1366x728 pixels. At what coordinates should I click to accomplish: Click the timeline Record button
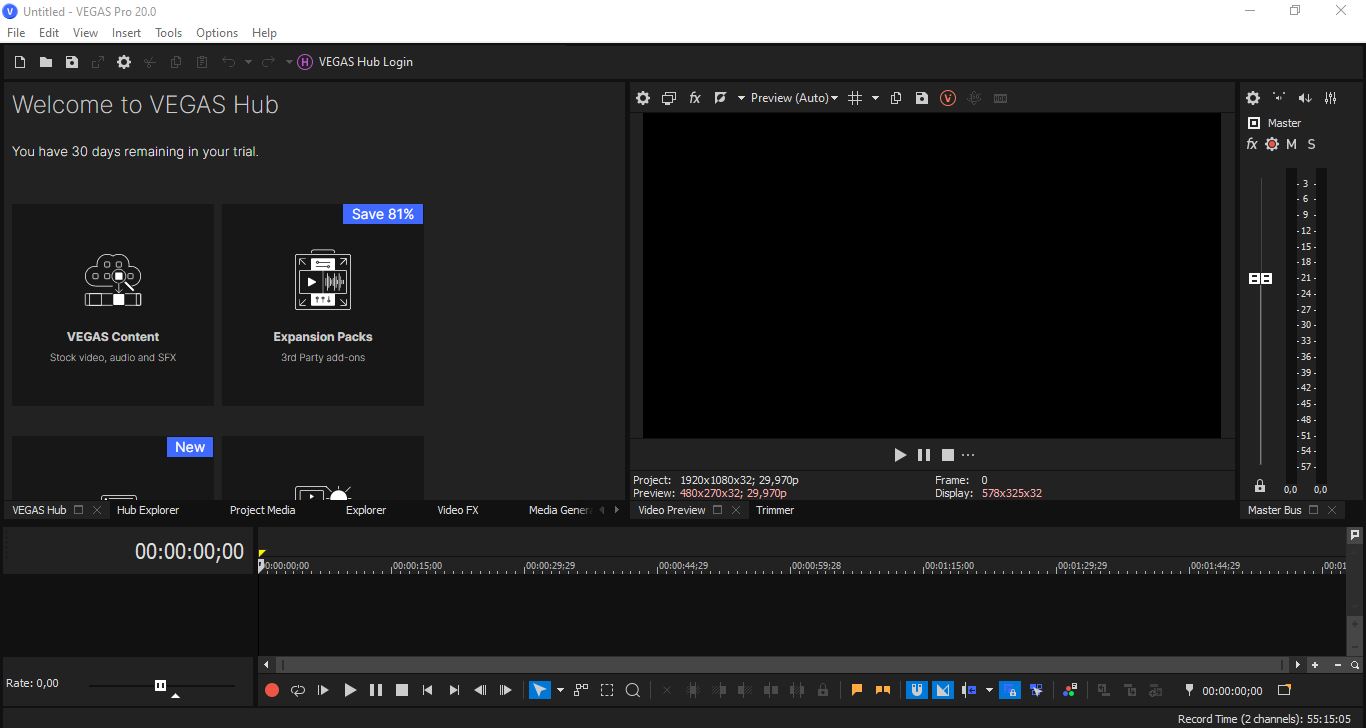coord(272,690)
